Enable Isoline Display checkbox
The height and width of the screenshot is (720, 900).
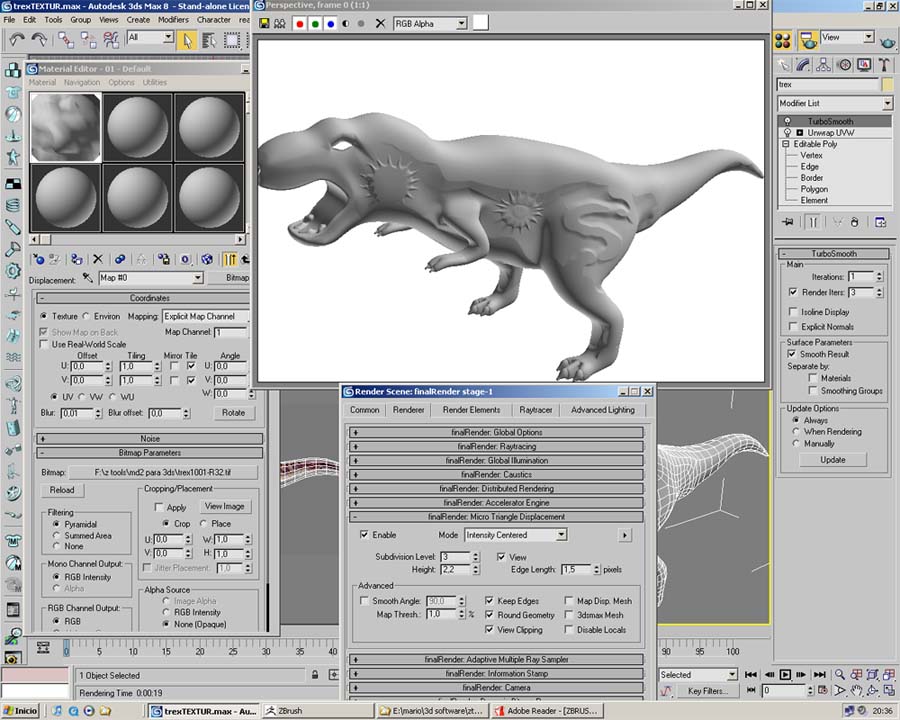tap(793, 312)
